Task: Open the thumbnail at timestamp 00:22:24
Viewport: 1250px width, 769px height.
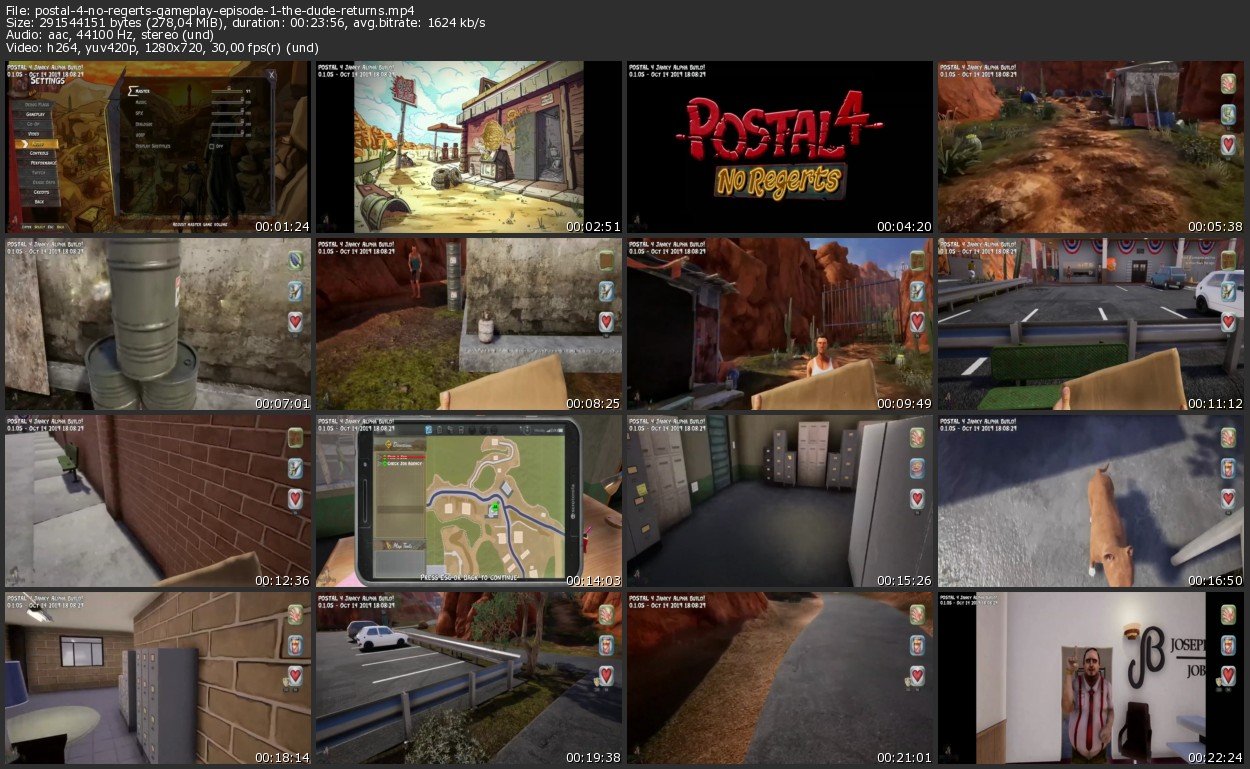Action: click(1090, 677)
